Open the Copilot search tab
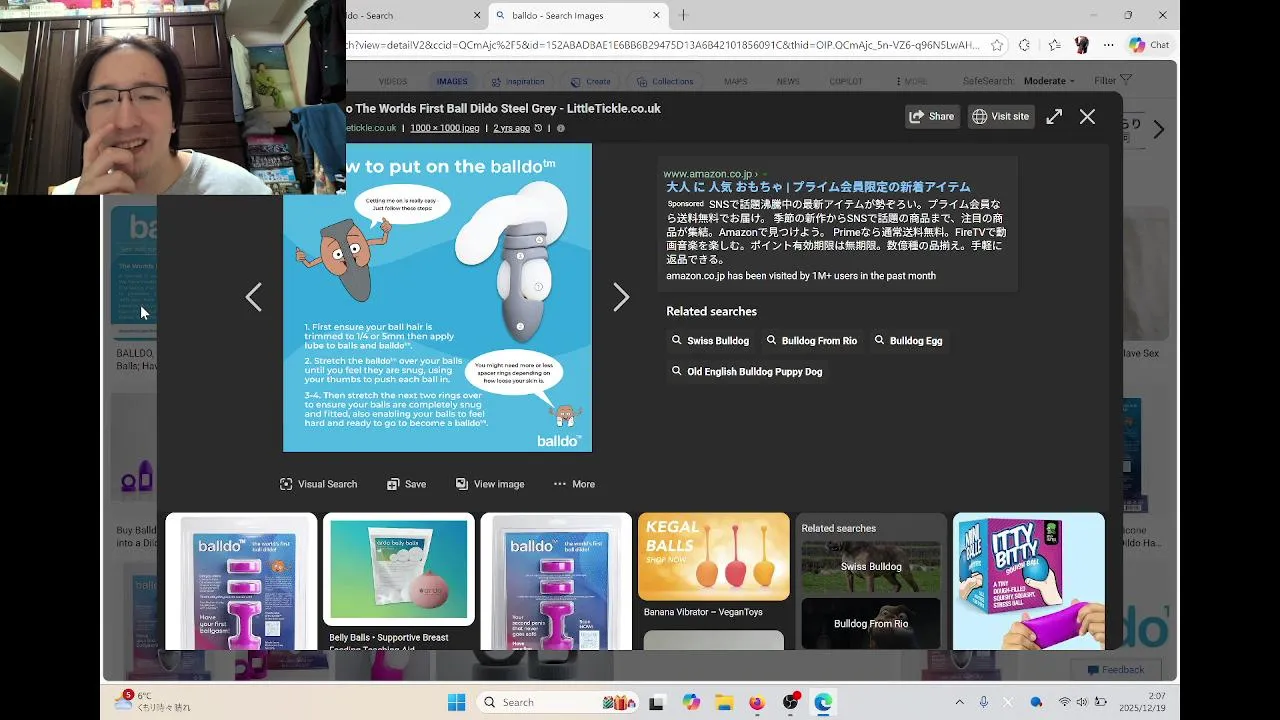 [846, 82]
